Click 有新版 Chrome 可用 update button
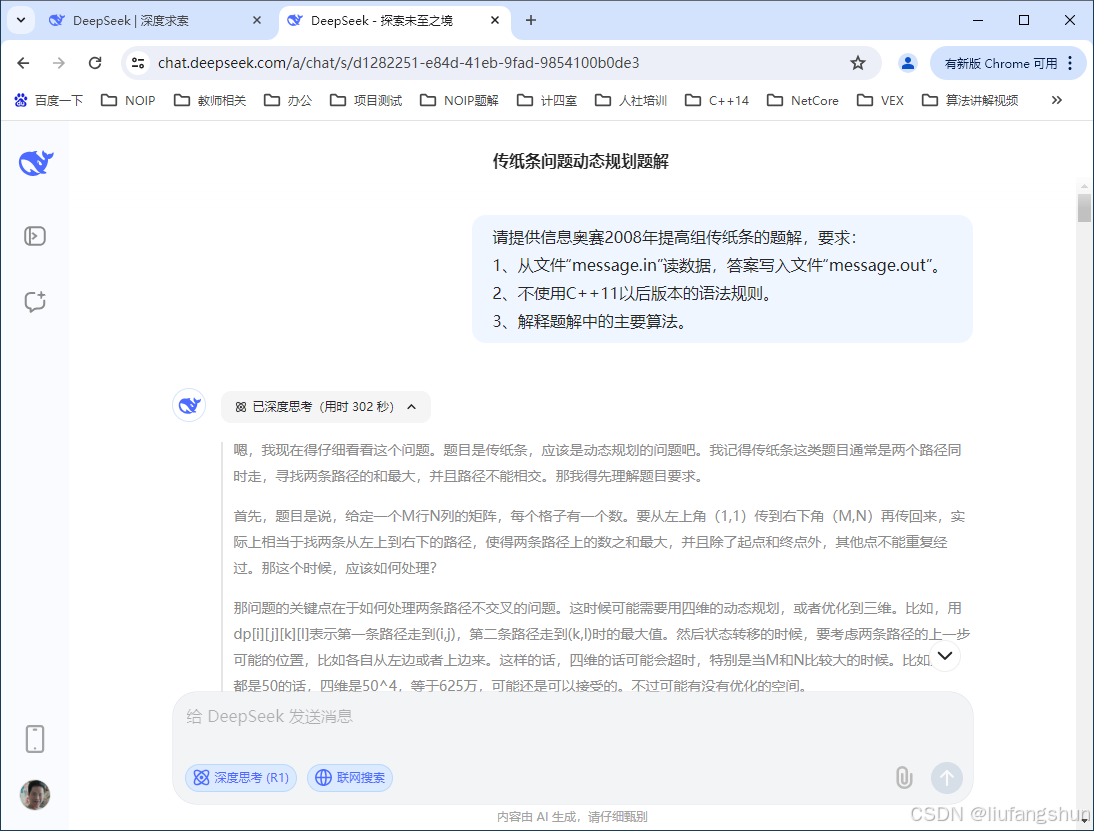 point(1001,63)
